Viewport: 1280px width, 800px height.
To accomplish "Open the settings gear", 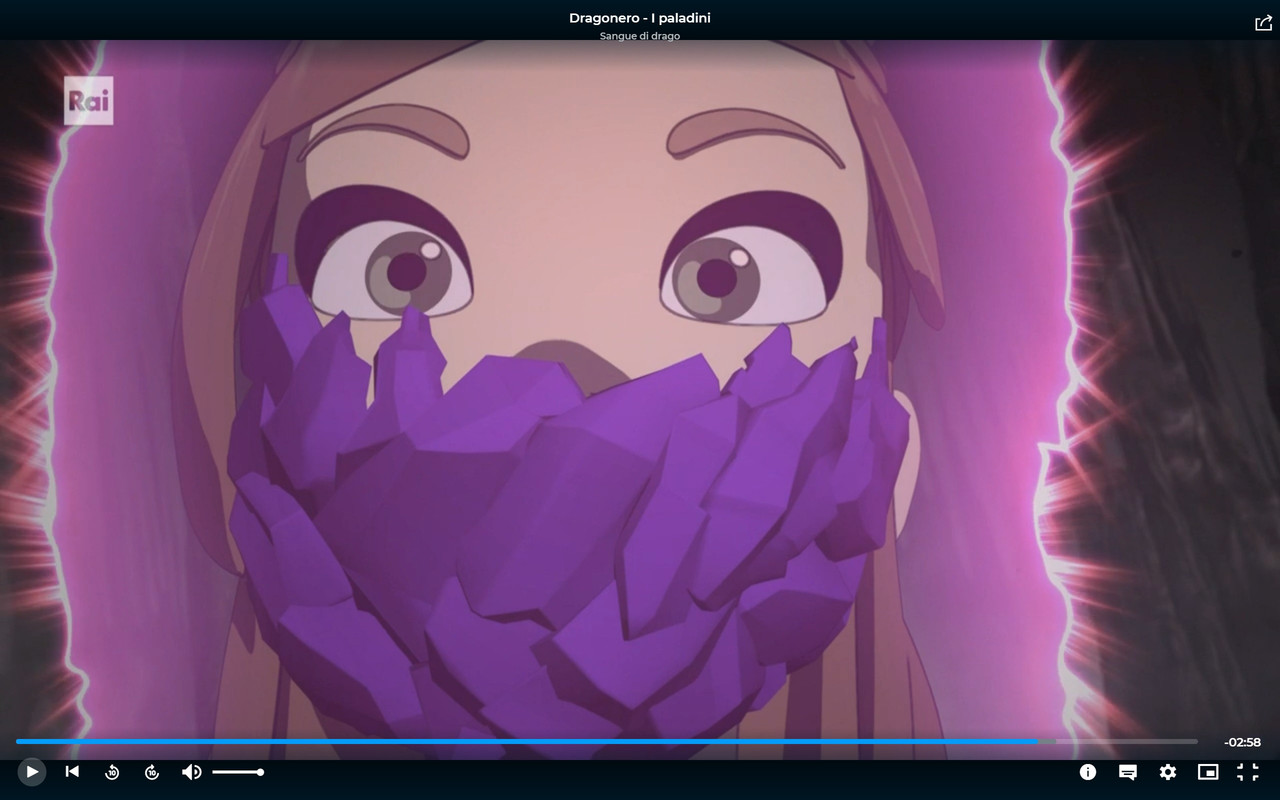I will pyautogui.click(x=1168, y=772).
